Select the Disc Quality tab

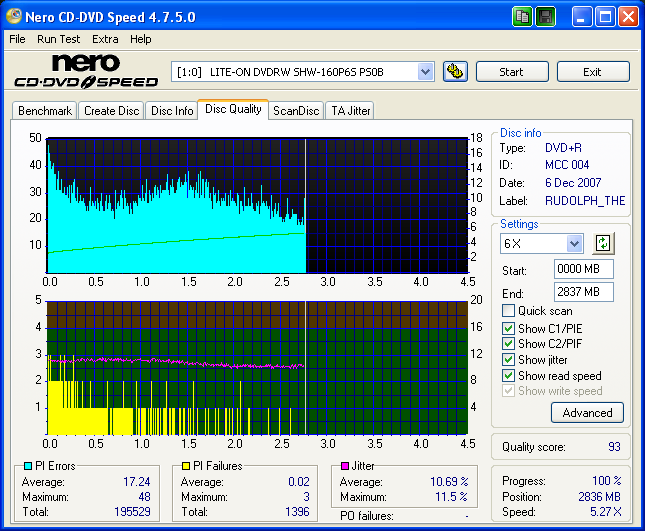click(233, 109)
